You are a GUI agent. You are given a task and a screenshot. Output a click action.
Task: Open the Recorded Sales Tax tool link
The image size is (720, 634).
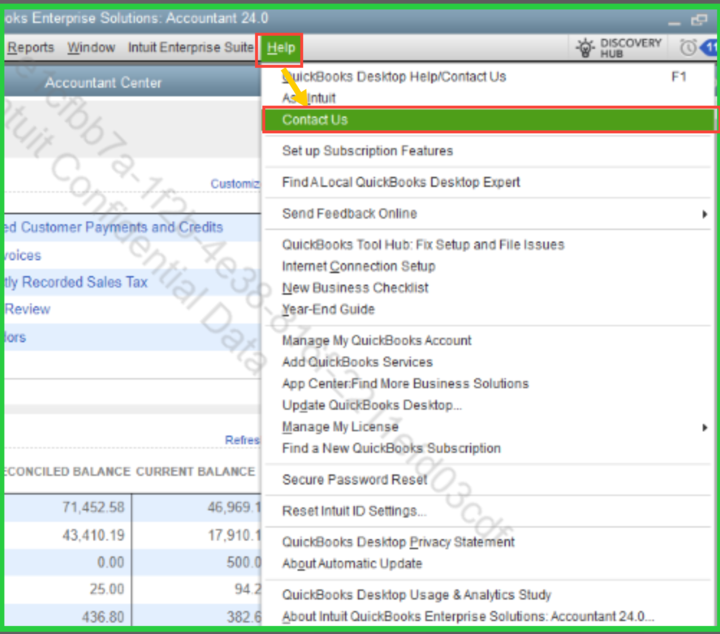[76, 282]
